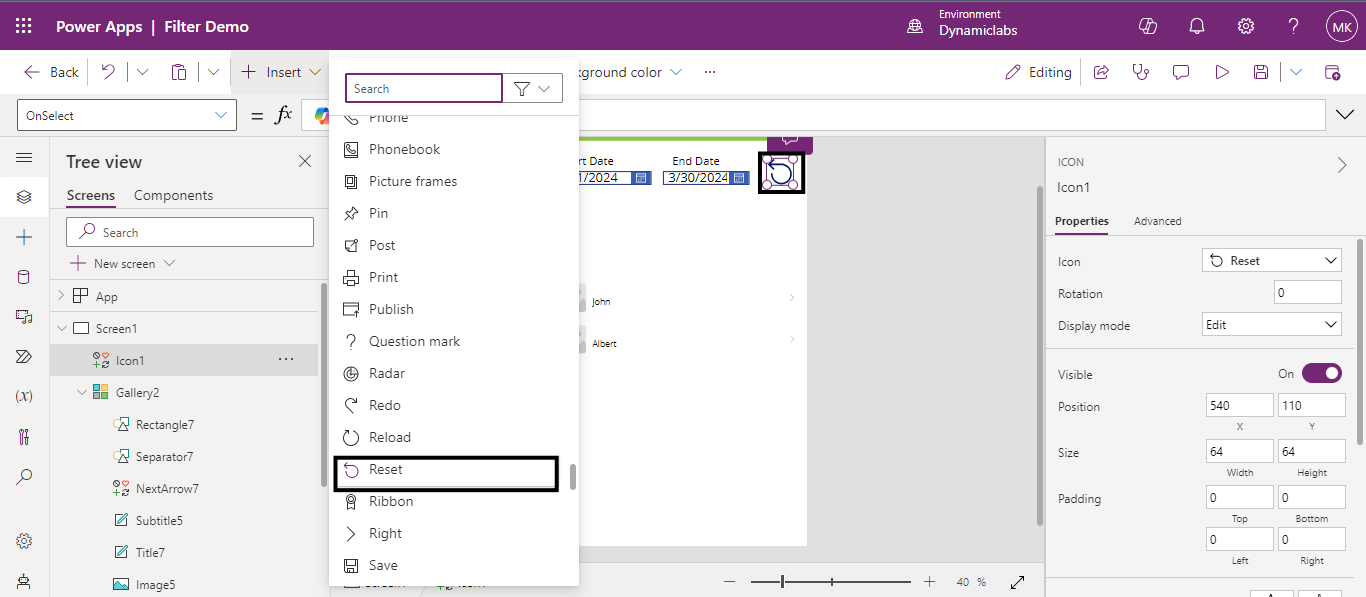Open the Icon dropdown showing Reset

point(1271,261)
